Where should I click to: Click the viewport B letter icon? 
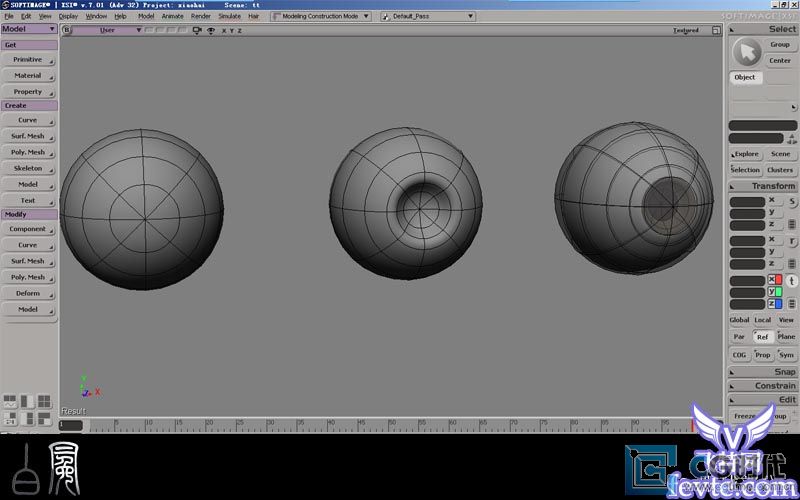66,30
